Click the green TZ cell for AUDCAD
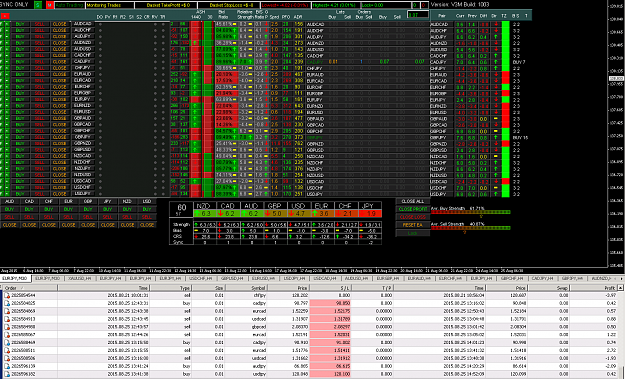625x379 pixels. (x=505, y=24)
